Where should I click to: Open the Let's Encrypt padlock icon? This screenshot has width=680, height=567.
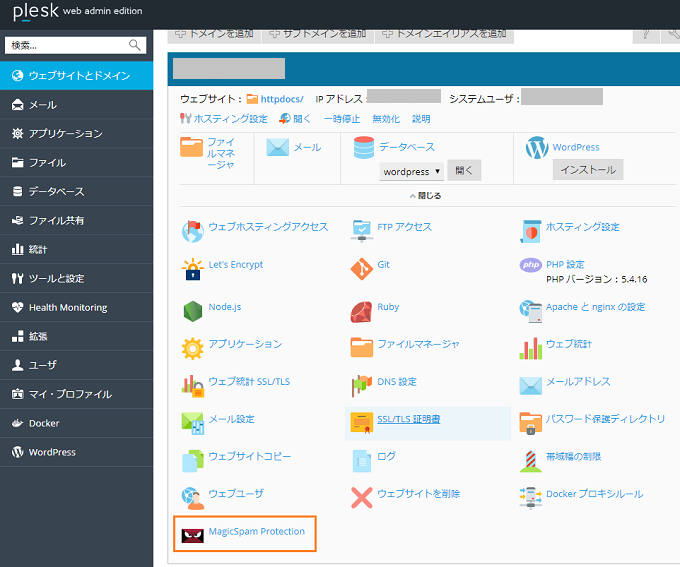coord(193,269)
